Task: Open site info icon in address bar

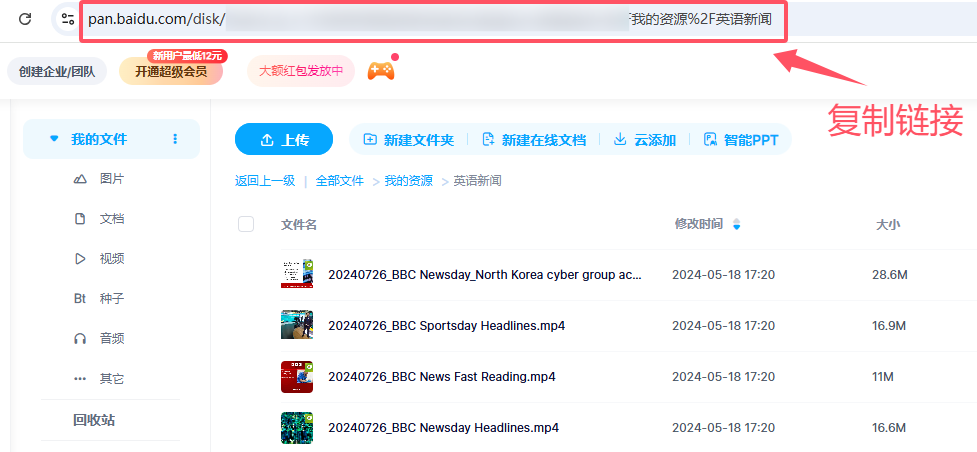Action: [67, 19]
